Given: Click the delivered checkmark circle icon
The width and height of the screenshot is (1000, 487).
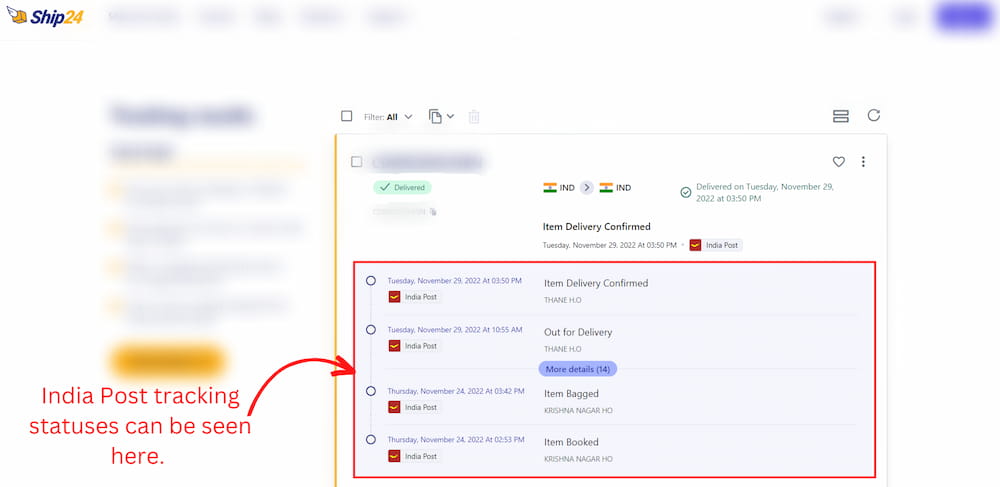Looking at the screenshot, I should pyautogui.click(x=686, y=193).
